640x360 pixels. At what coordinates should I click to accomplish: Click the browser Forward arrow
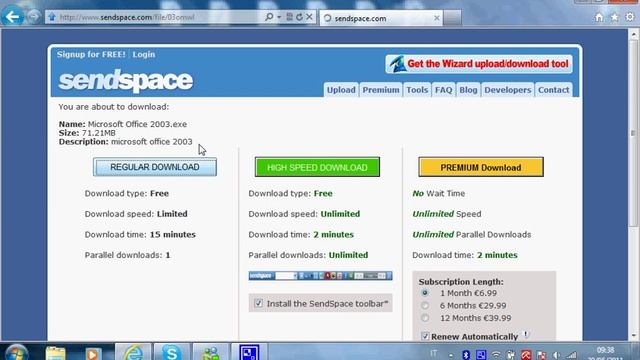click(34, 17)
